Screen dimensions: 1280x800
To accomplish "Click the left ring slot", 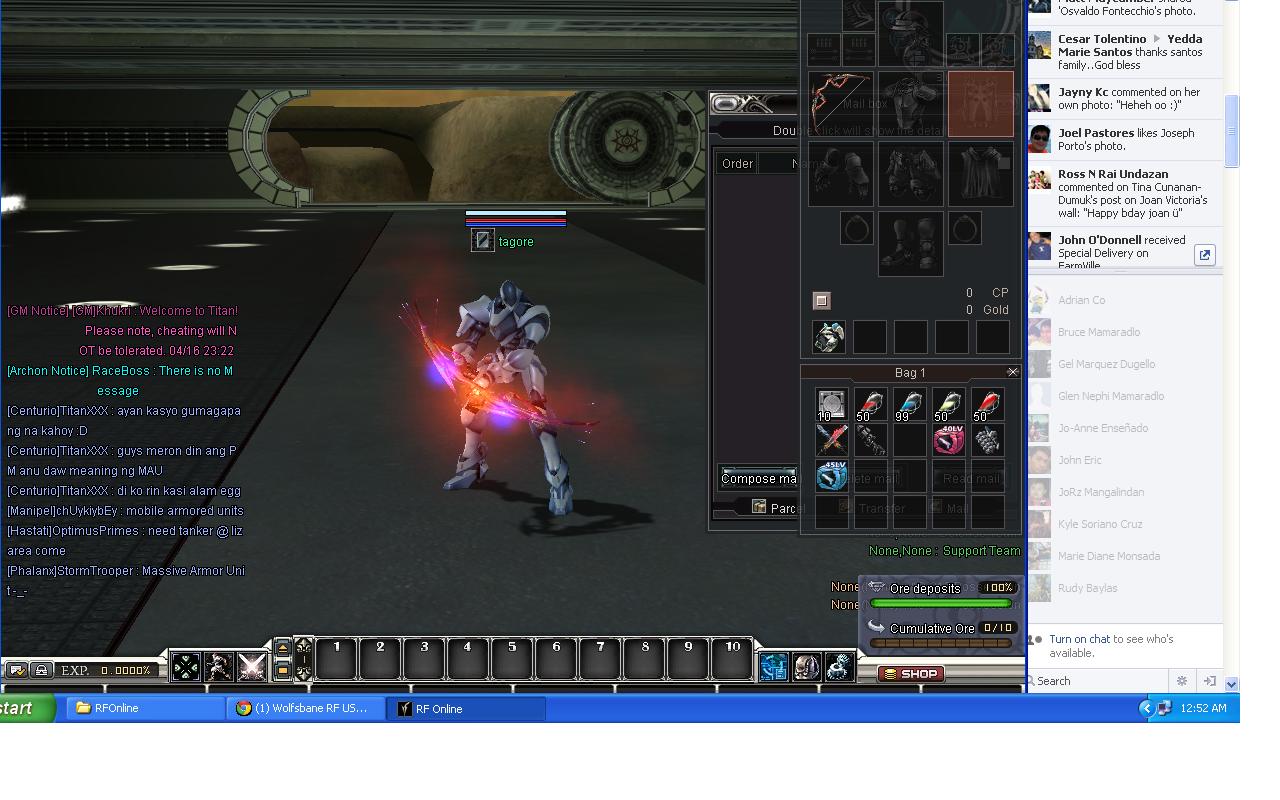I will pos(856,229).
